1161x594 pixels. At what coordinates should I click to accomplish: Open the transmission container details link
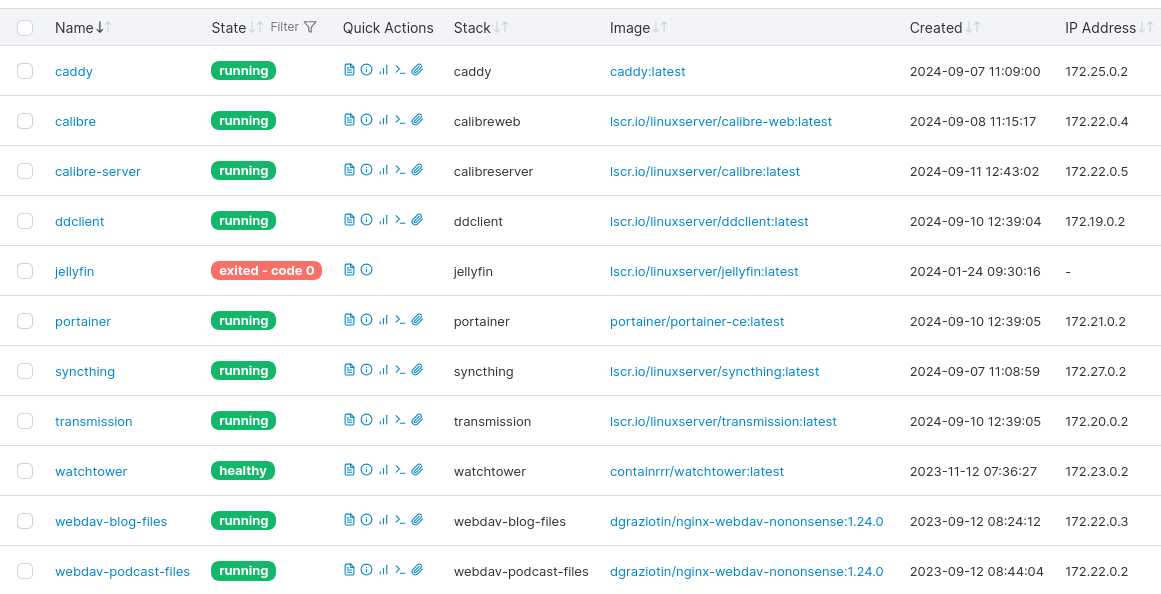coord(93,421)
